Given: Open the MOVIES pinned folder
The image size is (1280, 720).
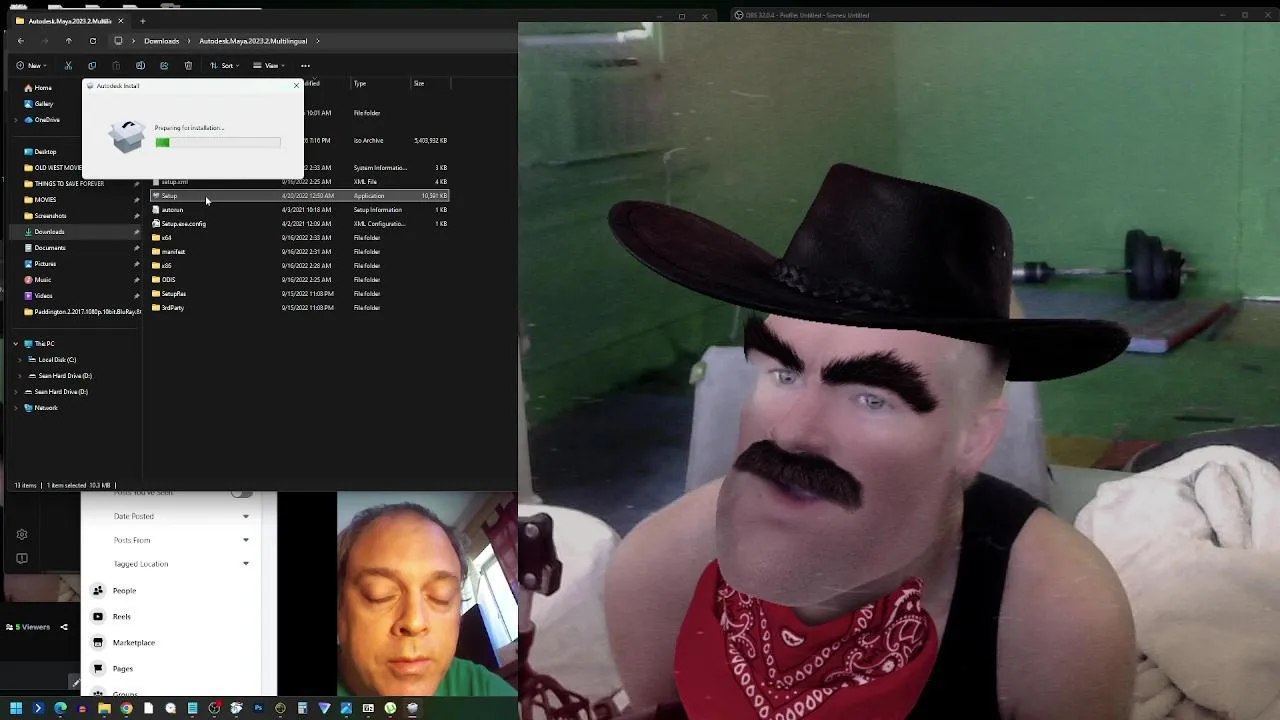Looking at the screenshot, I should 45,200.
